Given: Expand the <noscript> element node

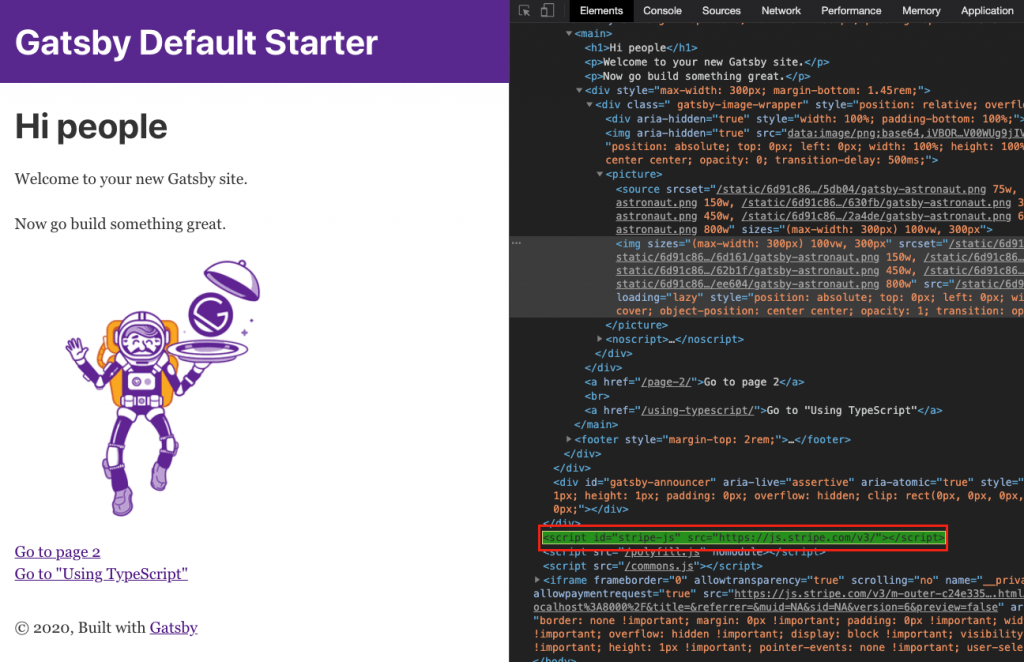Looking at the screenshot, I should coord(600,339).
